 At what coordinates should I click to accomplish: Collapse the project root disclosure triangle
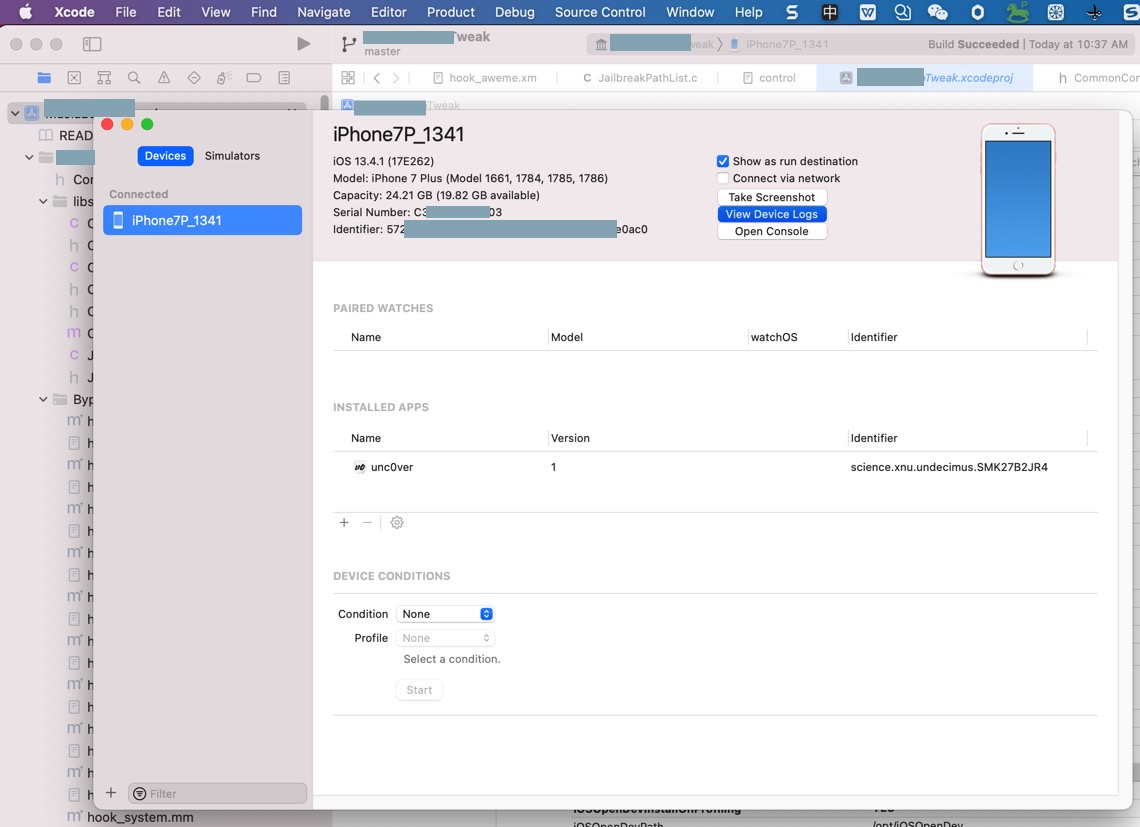pyautogui.click(x=15, y=113)
